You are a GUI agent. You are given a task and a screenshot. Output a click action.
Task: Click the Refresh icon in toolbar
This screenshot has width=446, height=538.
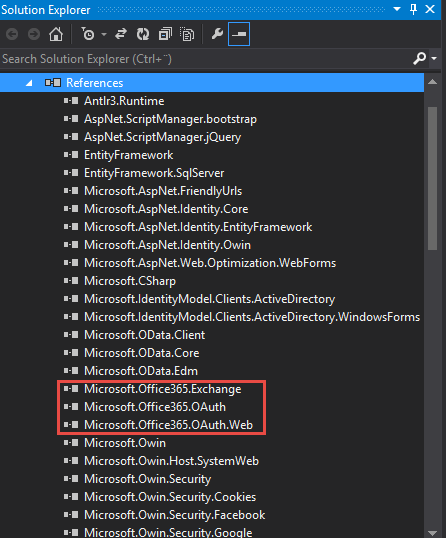(x=143, y=34)
